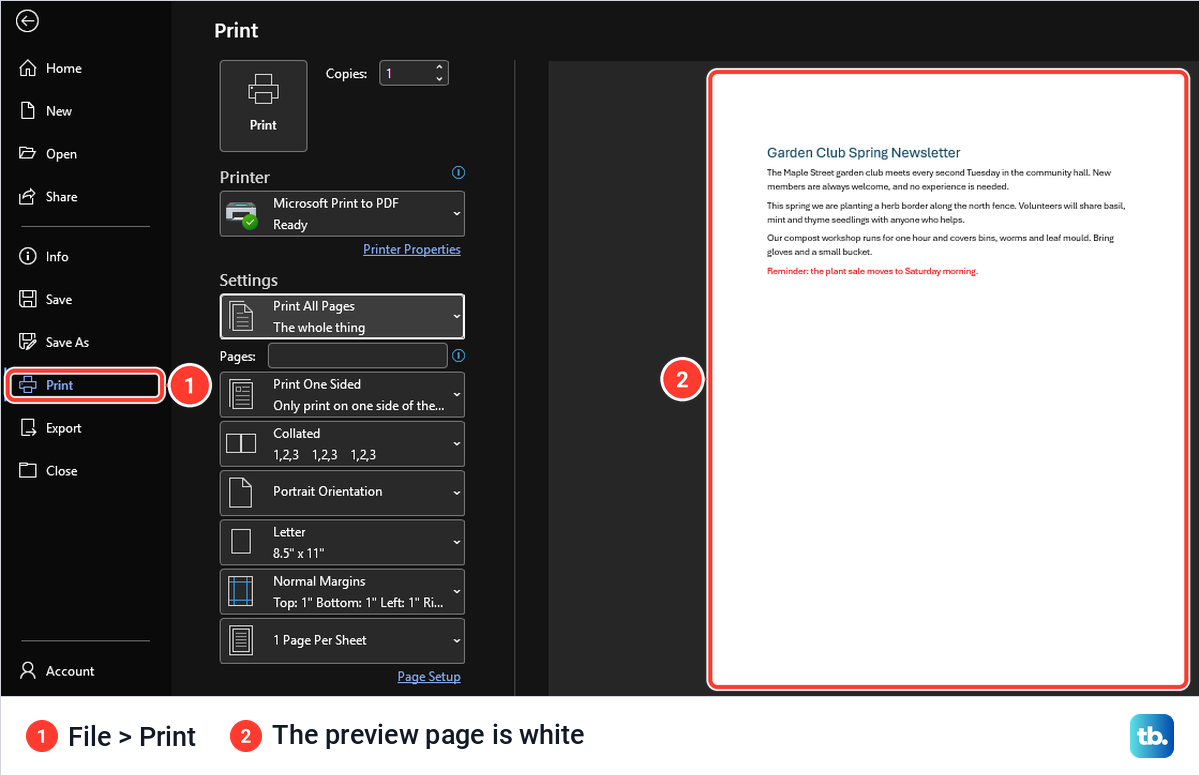
Task: Click the Save As icon
Action: [x=28, y=342]
